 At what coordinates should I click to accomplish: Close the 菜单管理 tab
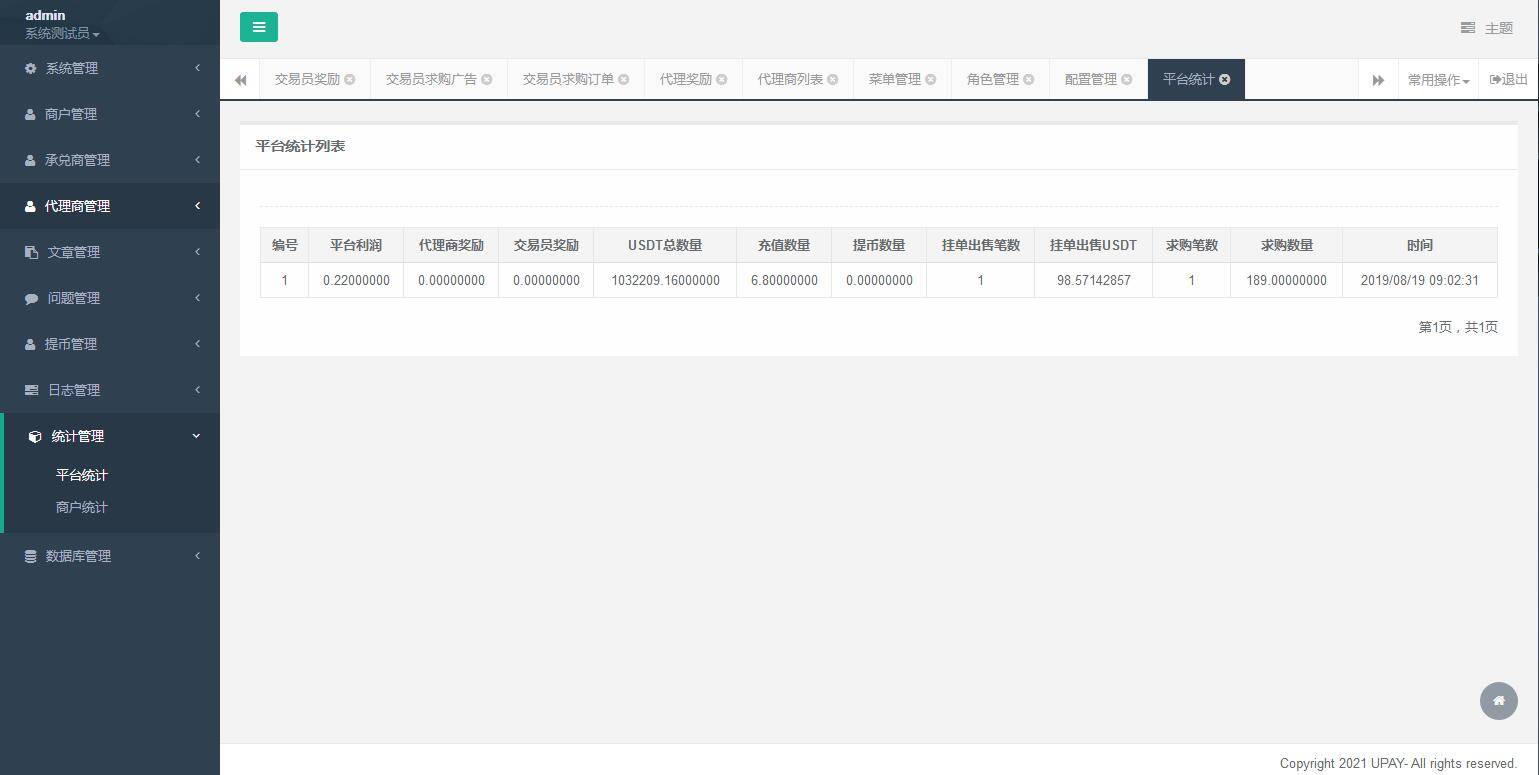click(930, 79)
